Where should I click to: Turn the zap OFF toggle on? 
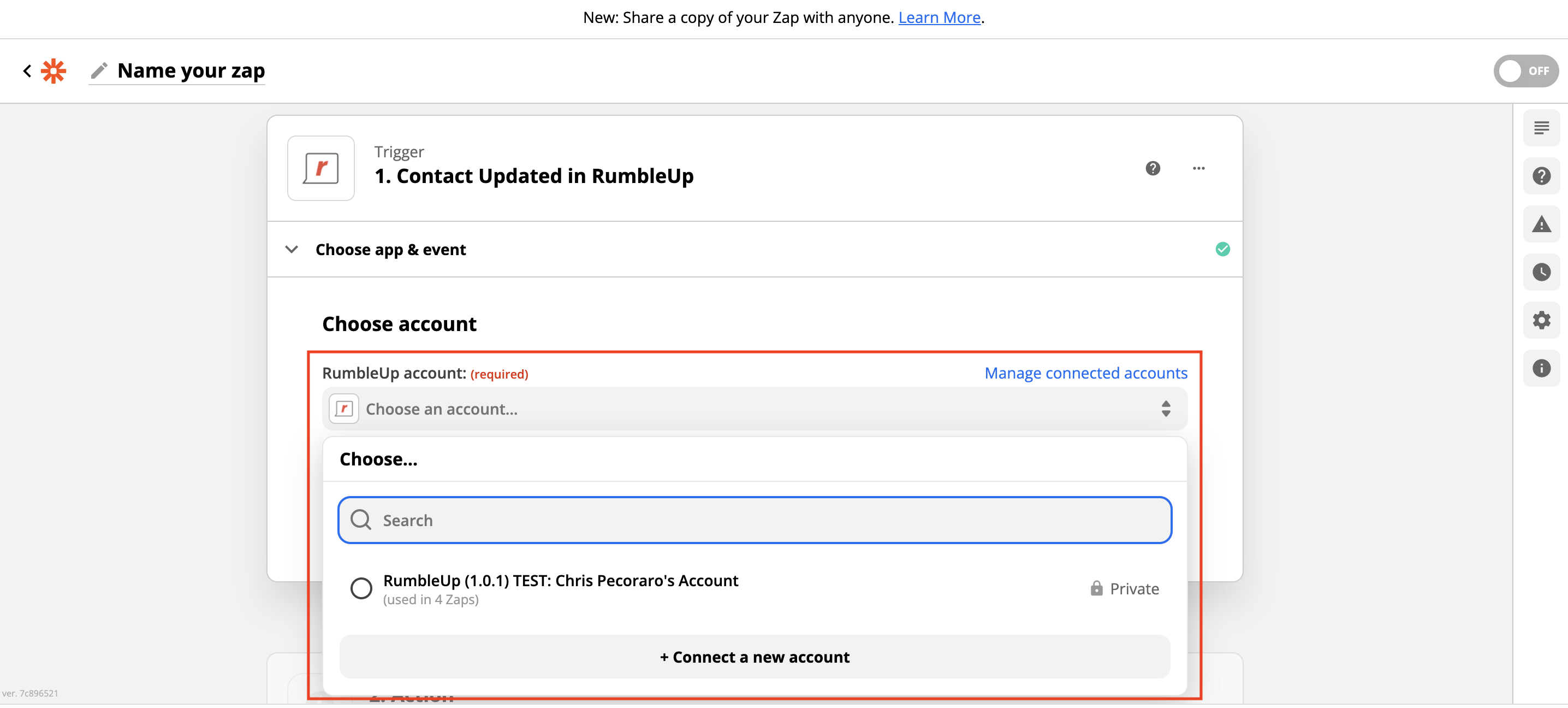[x=1525, y=70]
